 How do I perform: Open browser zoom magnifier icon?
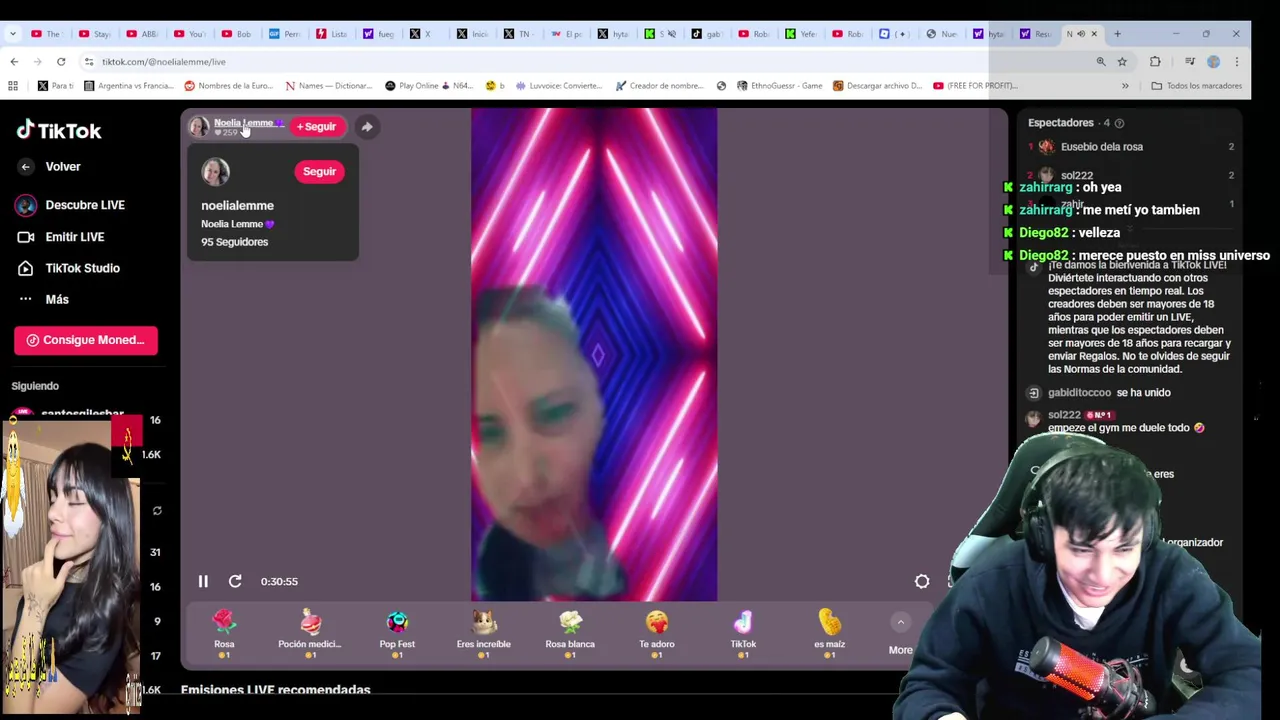(x=1101, y=61)
